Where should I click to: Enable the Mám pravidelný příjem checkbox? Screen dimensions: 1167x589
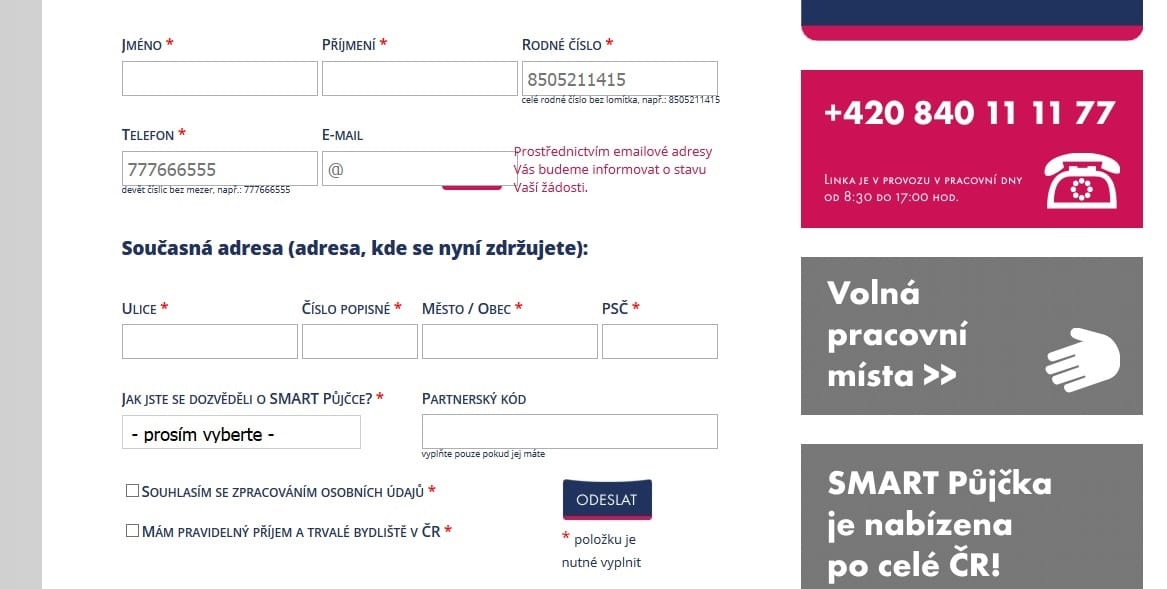pyautogui.click(x=132, y=531)
